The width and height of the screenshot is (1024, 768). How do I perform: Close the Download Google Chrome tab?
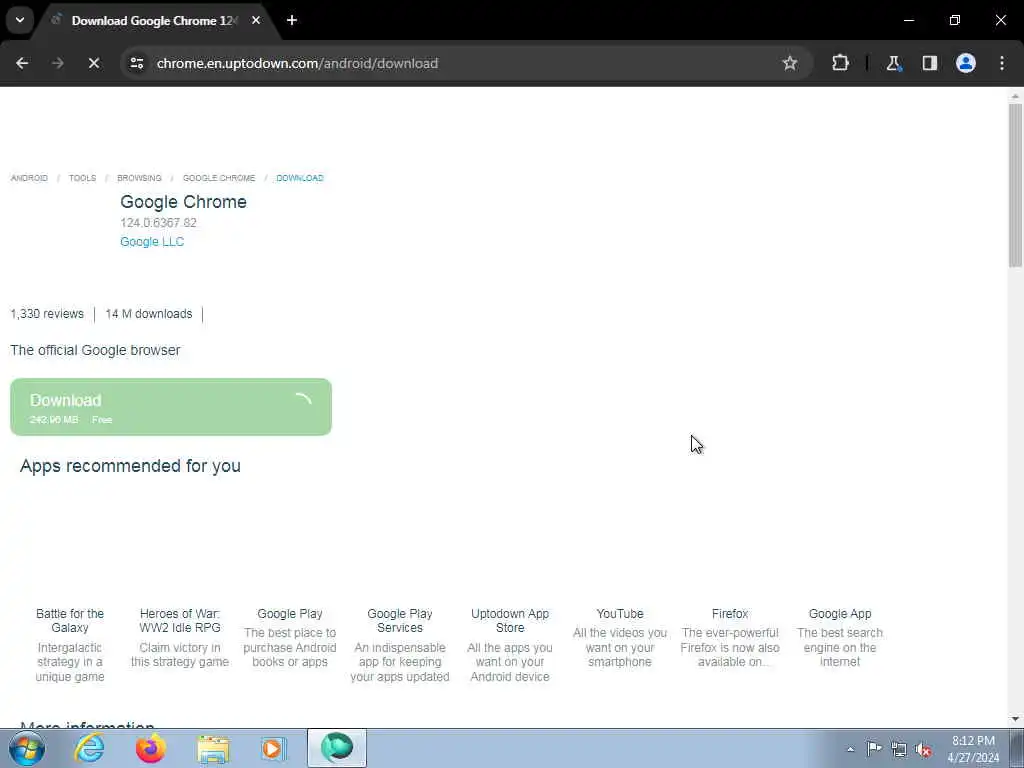[256, 20]
